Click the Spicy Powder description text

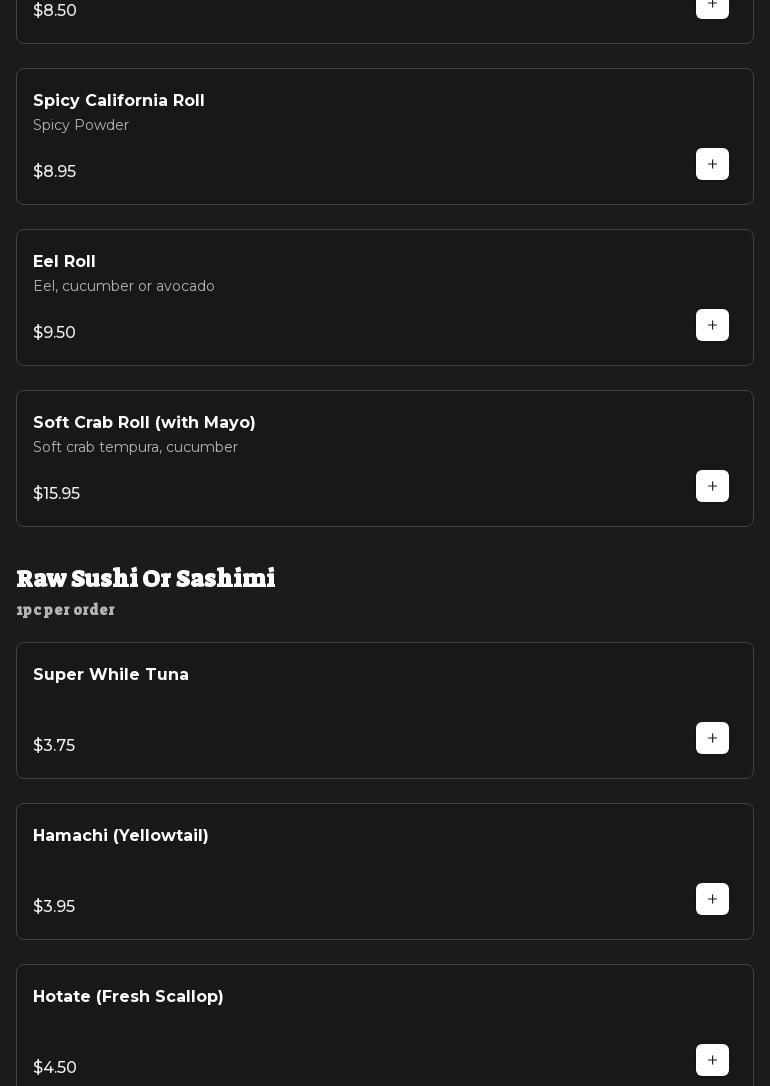tap(81, 126)
